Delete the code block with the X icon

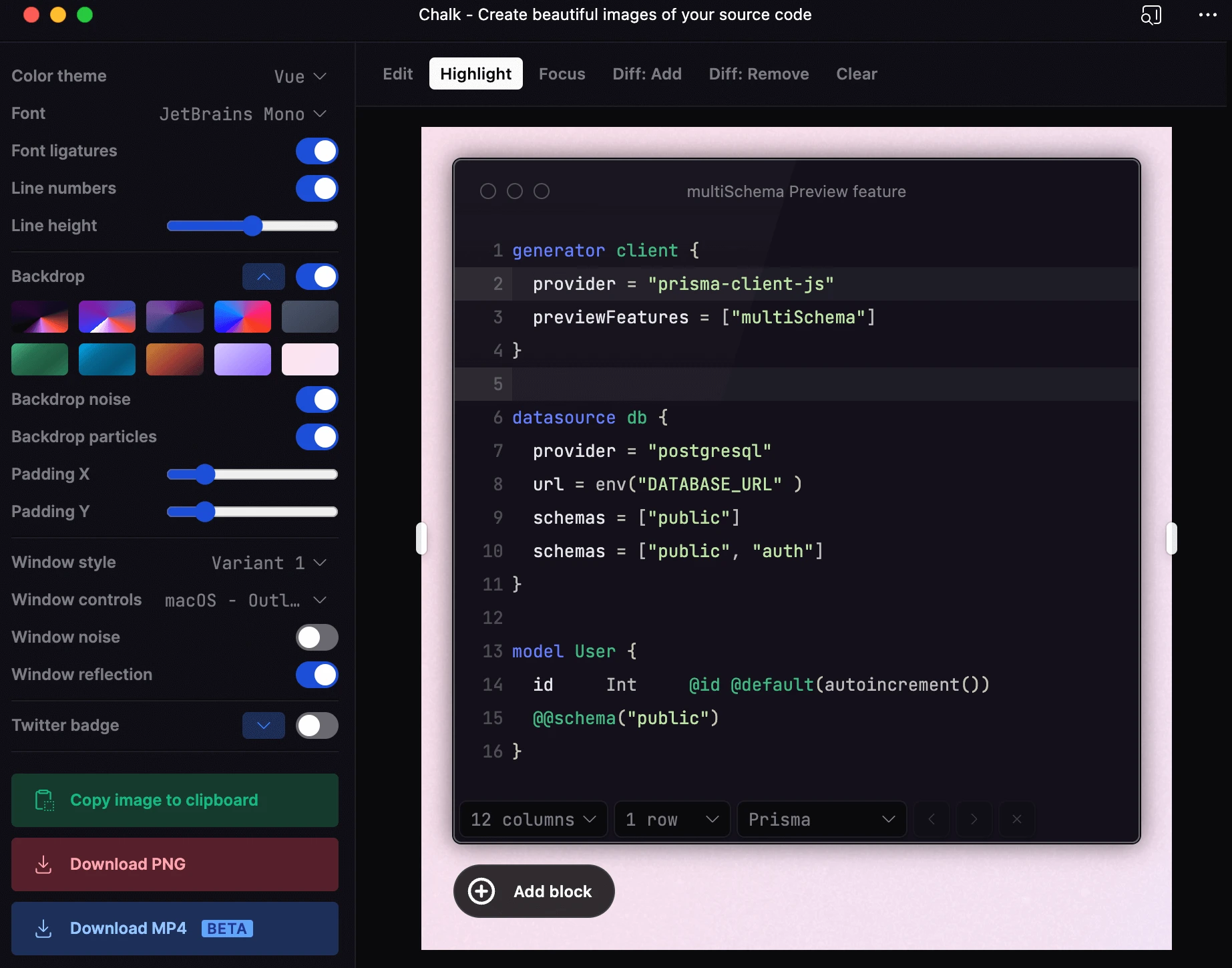pos(1017,819)
